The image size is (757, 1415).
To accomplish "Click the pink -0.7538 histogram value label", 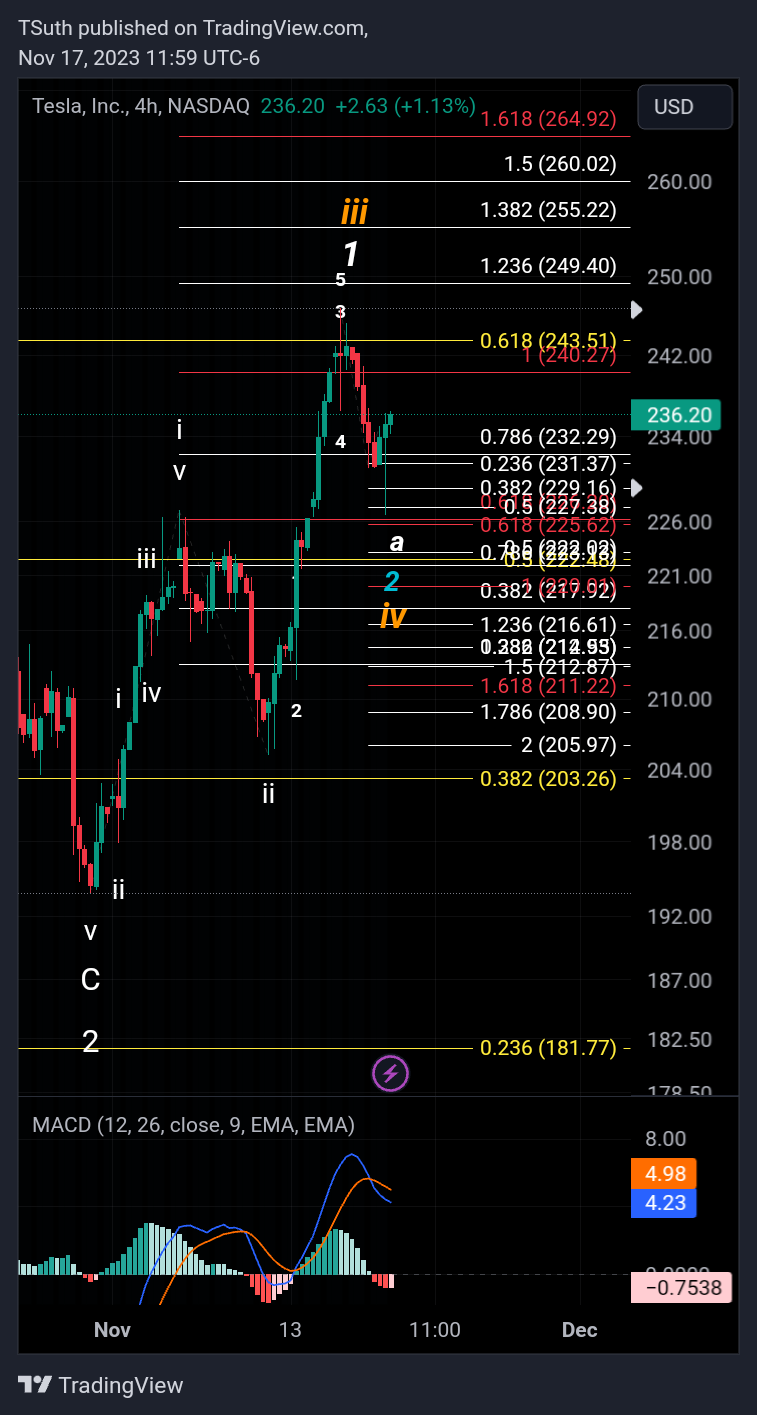I will point(681,1288).
